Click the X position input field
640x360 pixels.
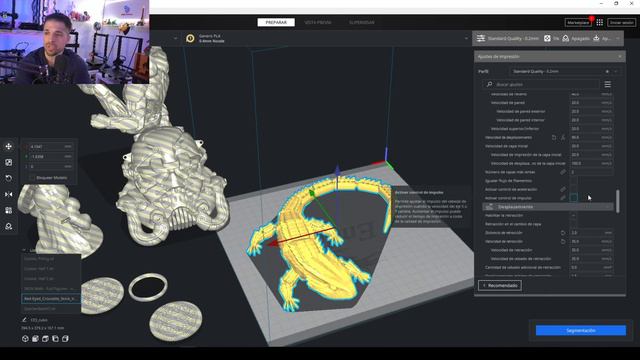click(x=51, y=147)
